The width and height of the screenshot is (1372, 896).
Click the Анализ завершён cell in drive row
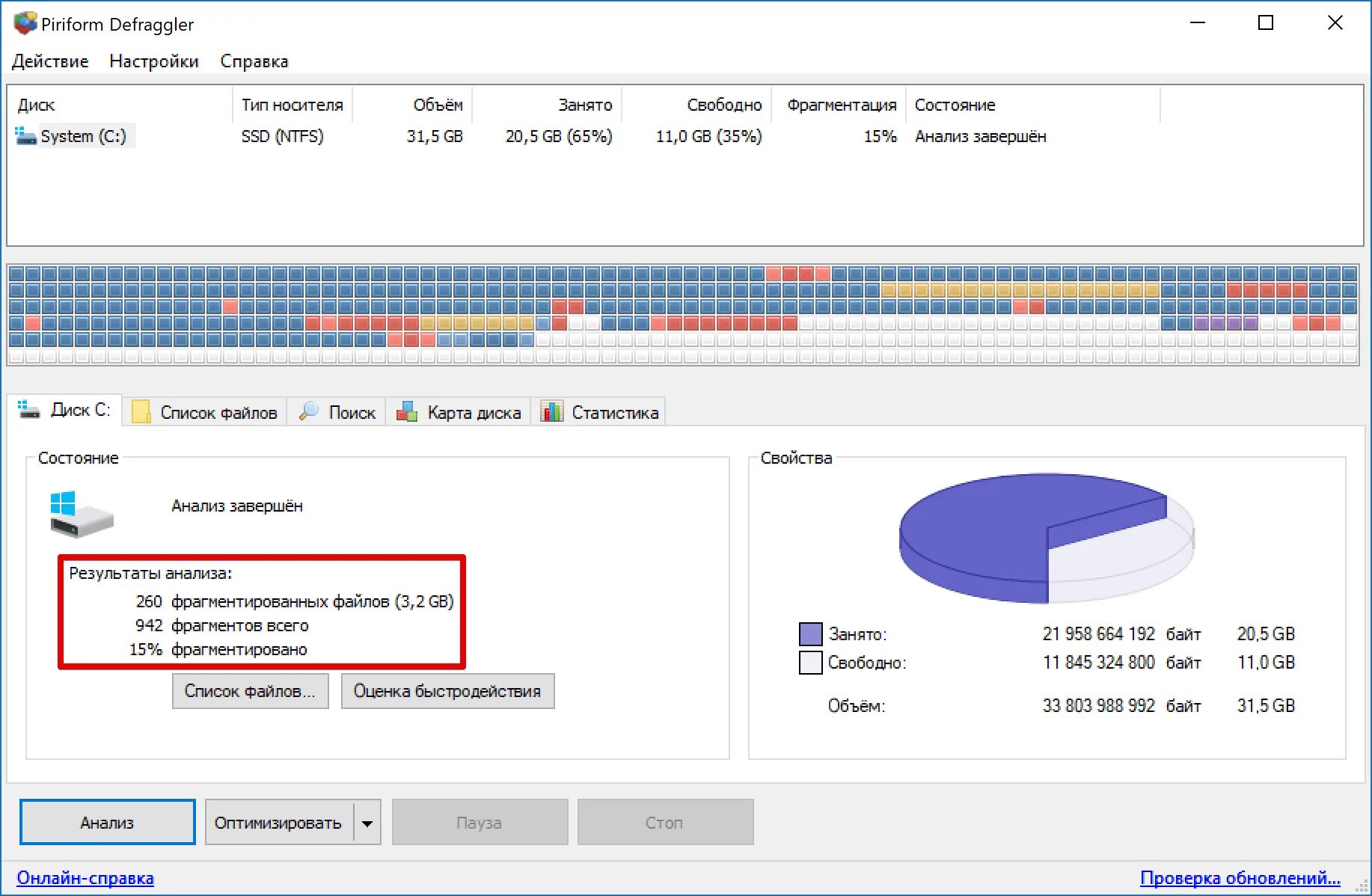981,136
